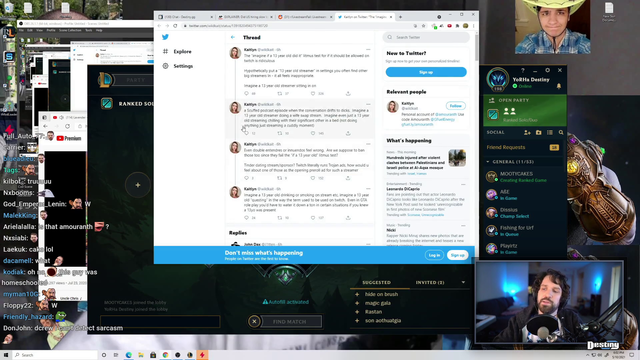Retweet the first Kaitlyn tweet
This screenshot has width=640, height=360.
(x=280, y=93)
